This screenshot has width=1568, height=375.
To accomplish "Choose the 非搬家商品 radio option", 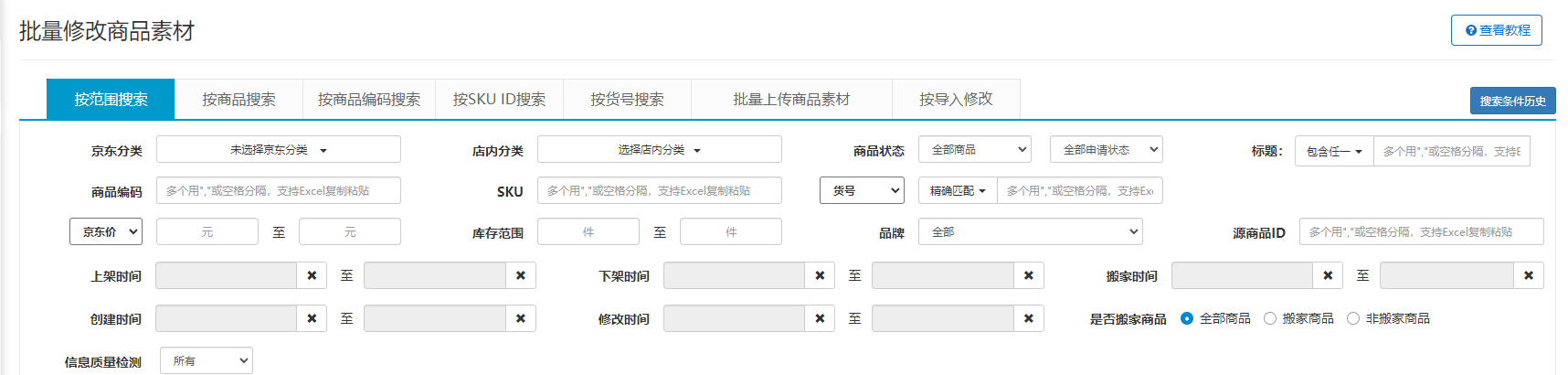I will click(1353, 318).
